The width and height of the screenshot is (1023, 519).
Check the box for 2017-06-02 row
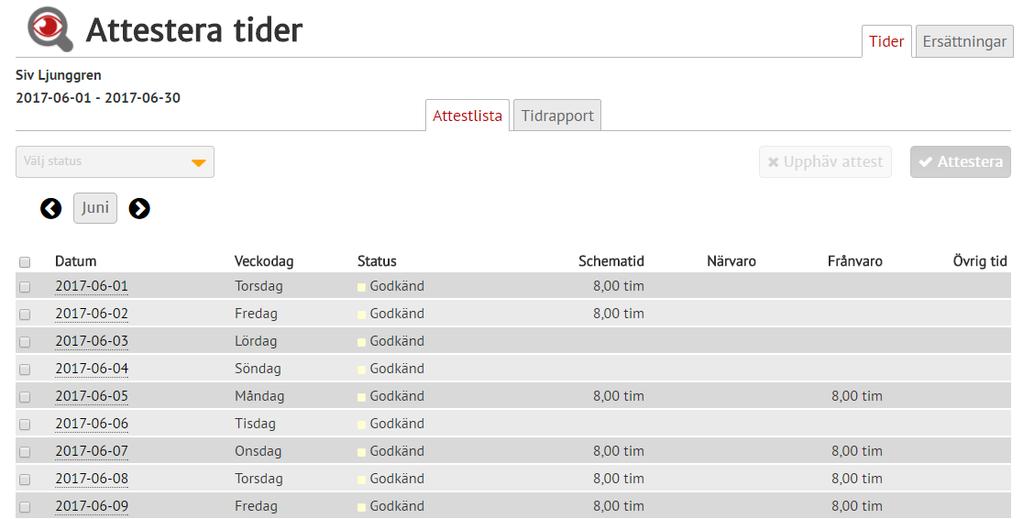[x=25, y=314]
